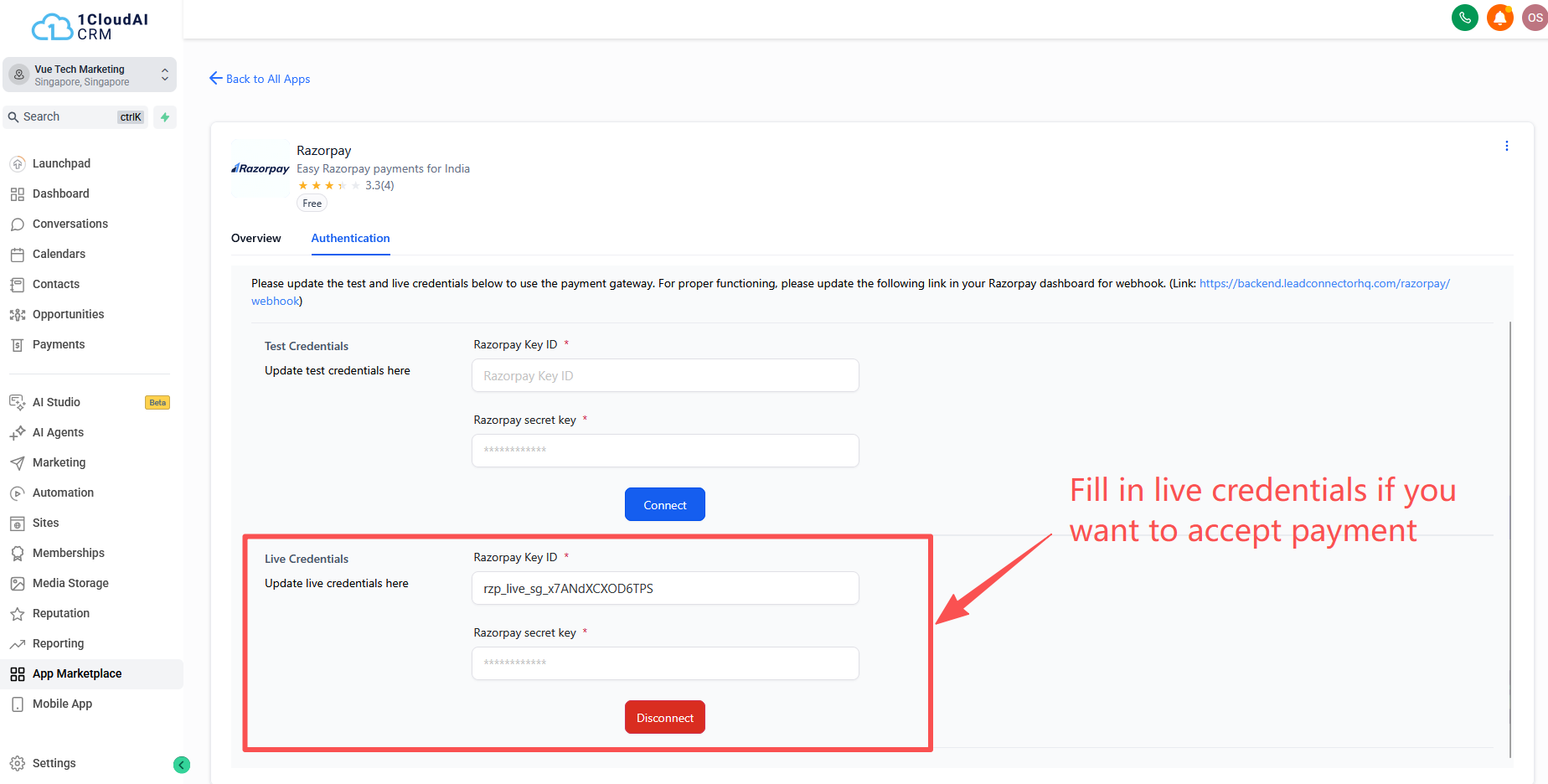Click the Automation play-circle icon
This screenshot has height=784, width=1548.
18,493
